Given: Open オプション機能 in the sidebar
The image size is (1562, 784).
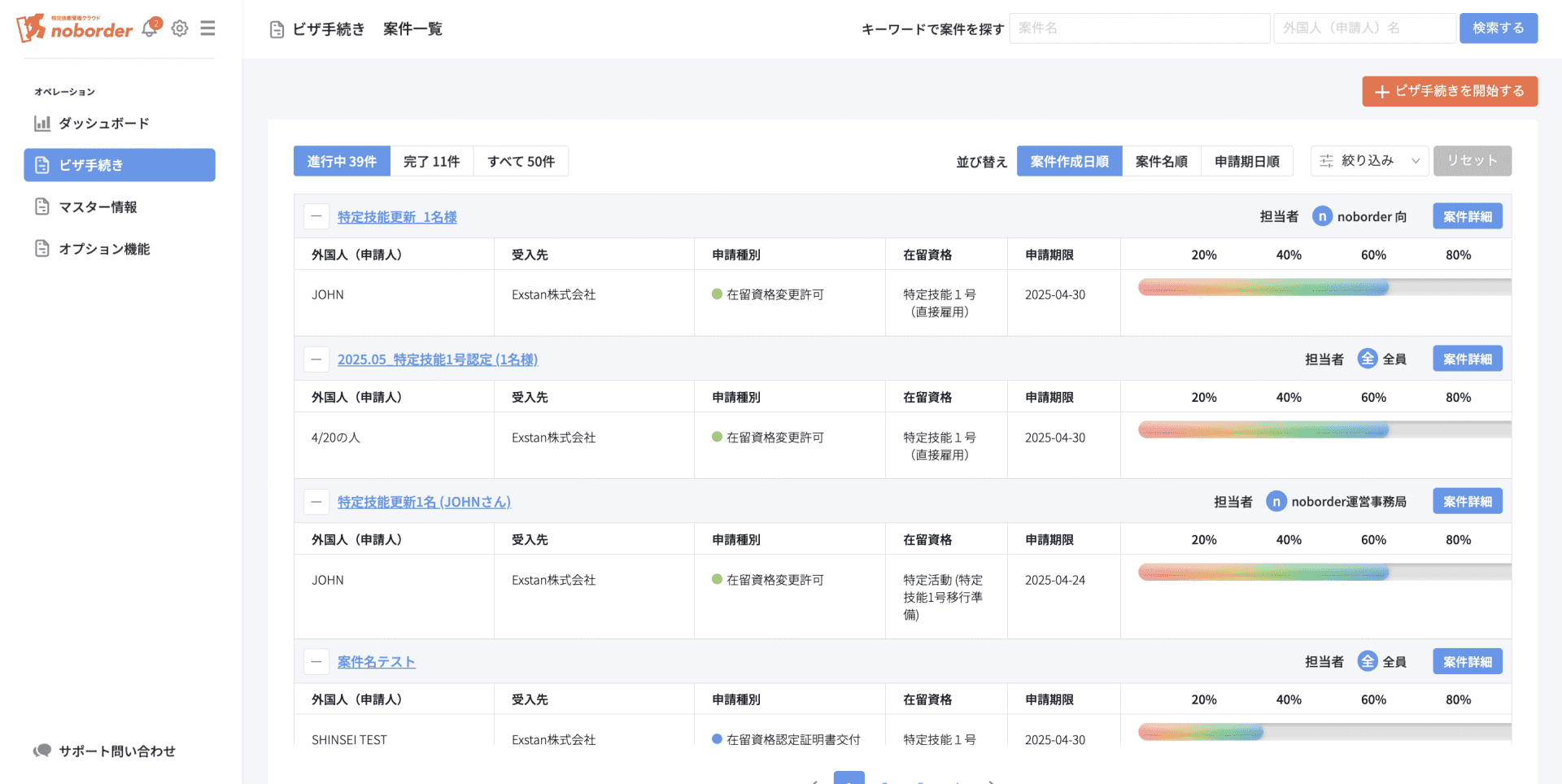Looking at the screenshot, I should (104, 249).
